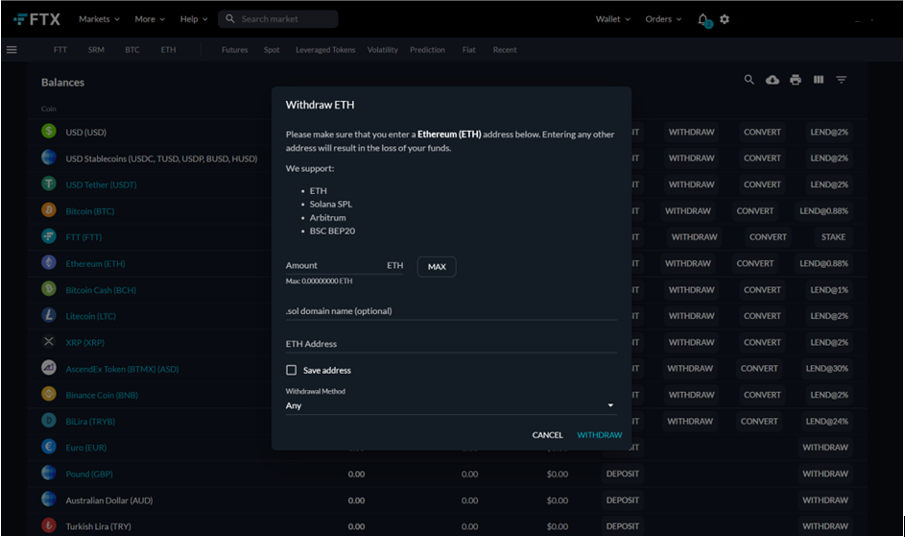Screen dimensions: 905x538
Task: Click the Binance Coin icon
Action: [x=49, y=394]
